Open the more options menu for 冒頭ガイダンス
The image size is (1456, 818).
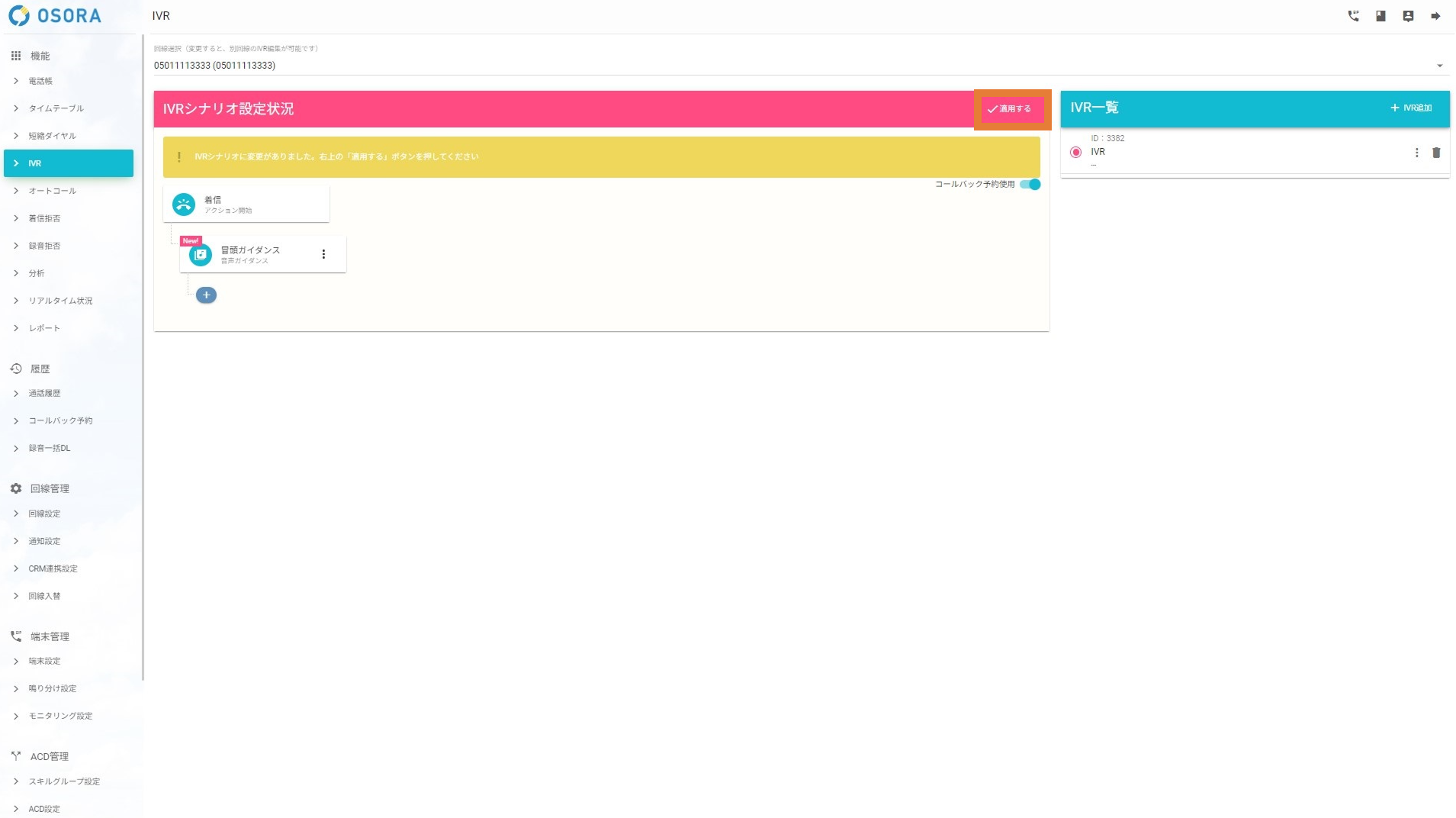pos(323,254)
